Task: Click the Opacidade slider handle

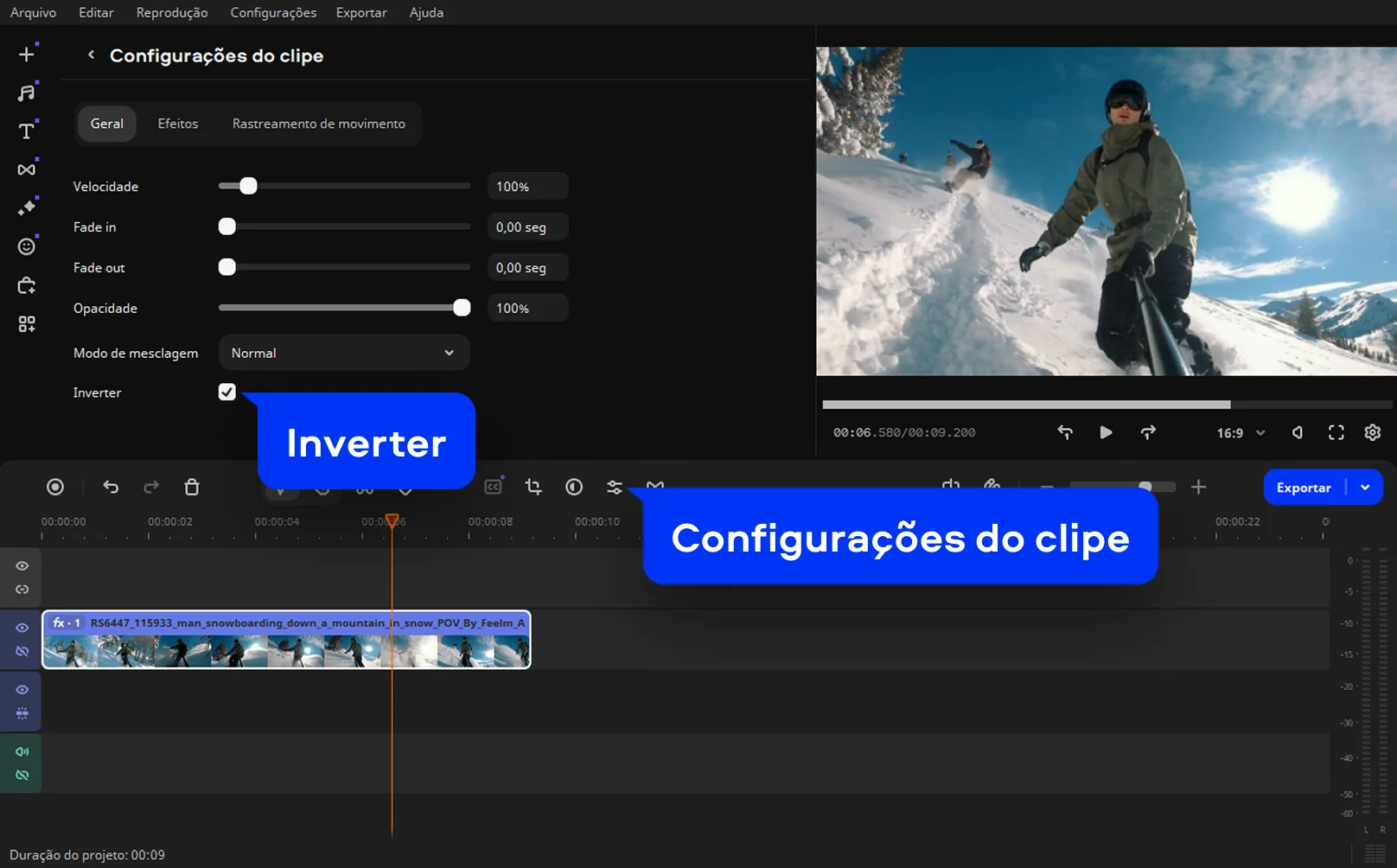Action: point(462,308)
